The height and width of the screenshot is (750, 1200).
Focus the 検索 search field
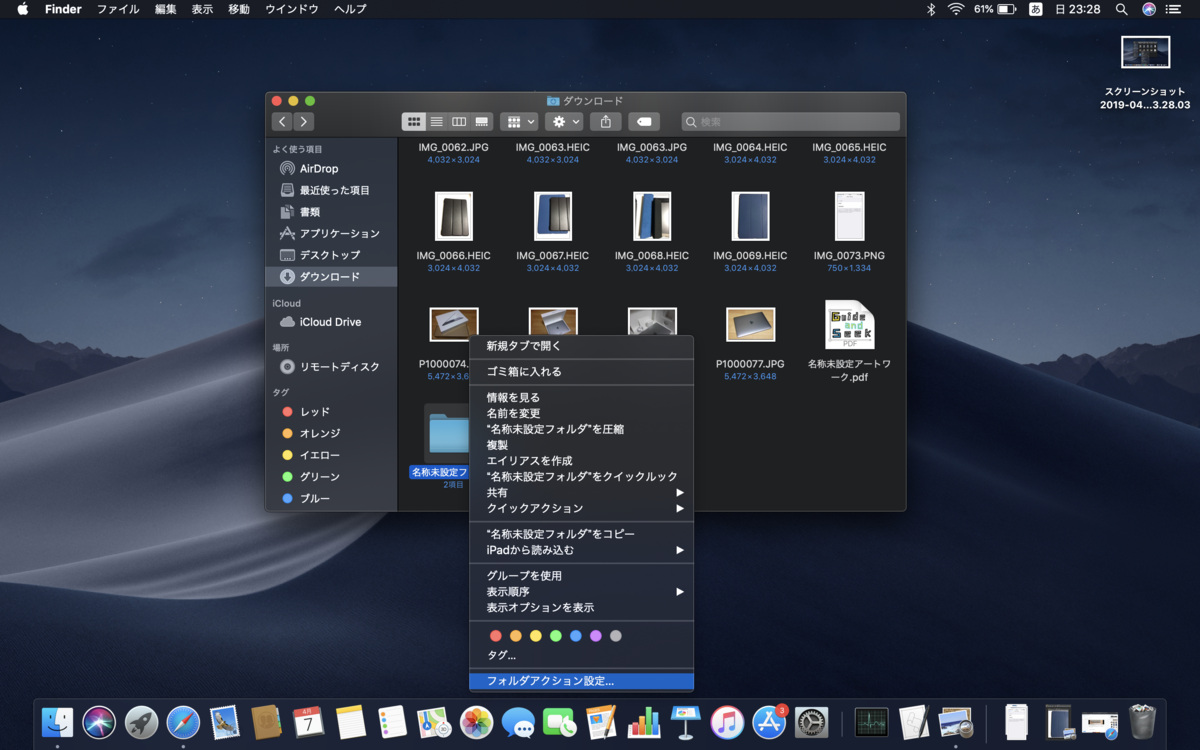tap(791, 121)
